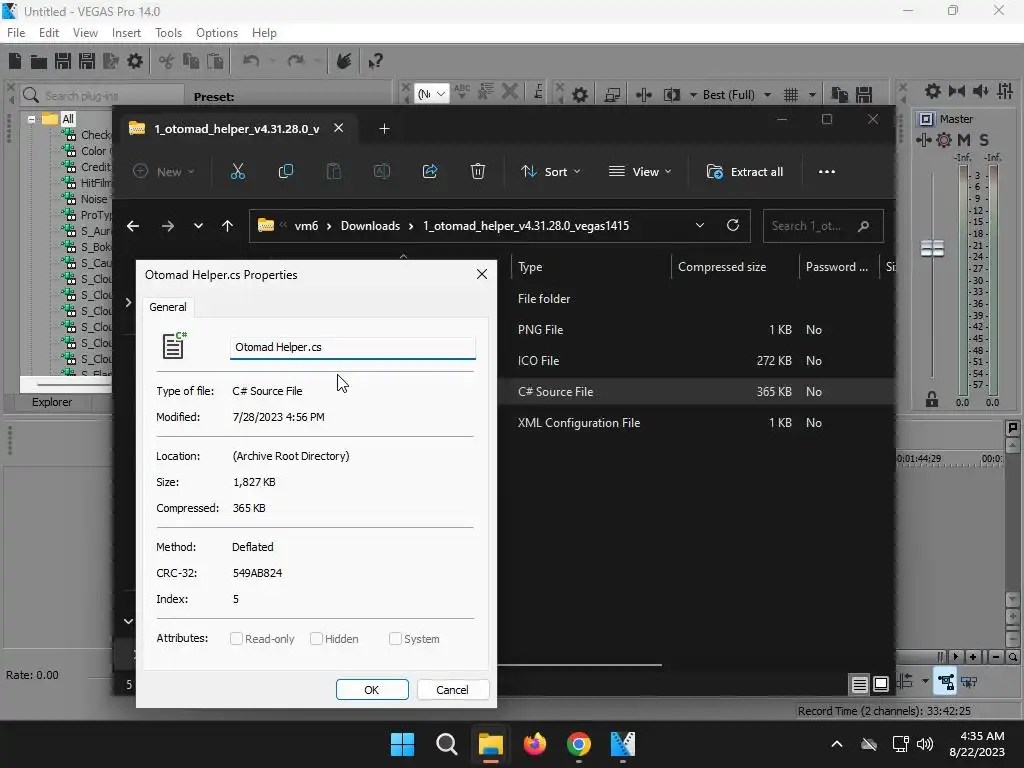Click the dim output speaker icon
This screenshot has width=1024, height=768.
[x=980, y=91]
